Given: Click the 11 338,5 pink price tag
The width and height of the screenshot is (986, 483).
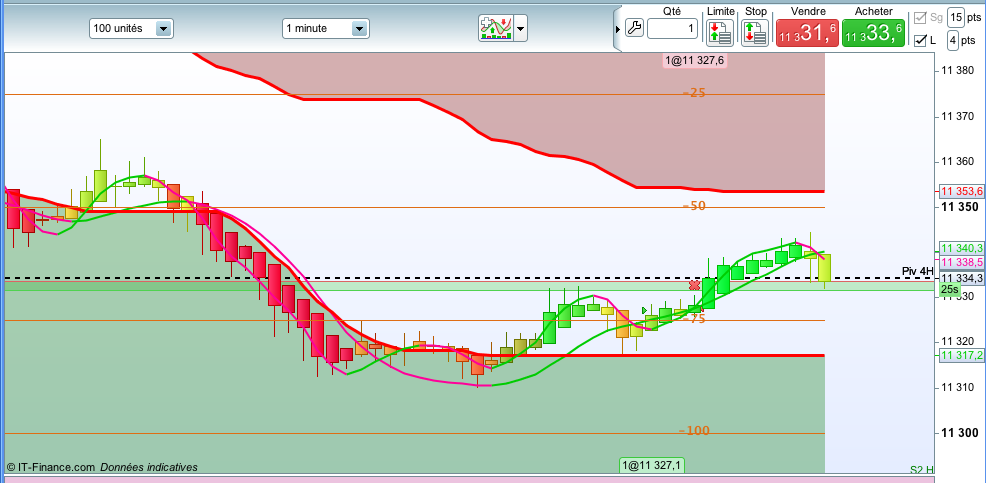Looking at the screenshot, I should pos(961,262).
